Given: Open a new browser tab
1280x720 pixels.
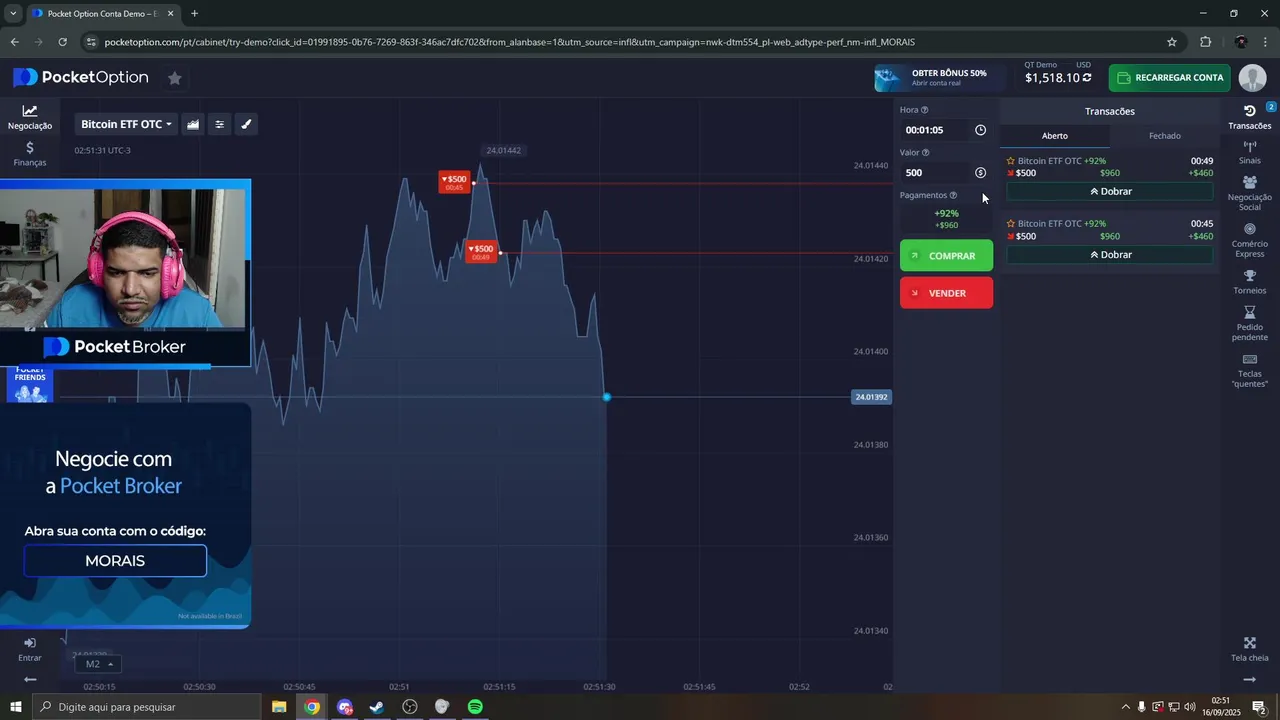Looking at the screenshot, I should pos(194,14).
